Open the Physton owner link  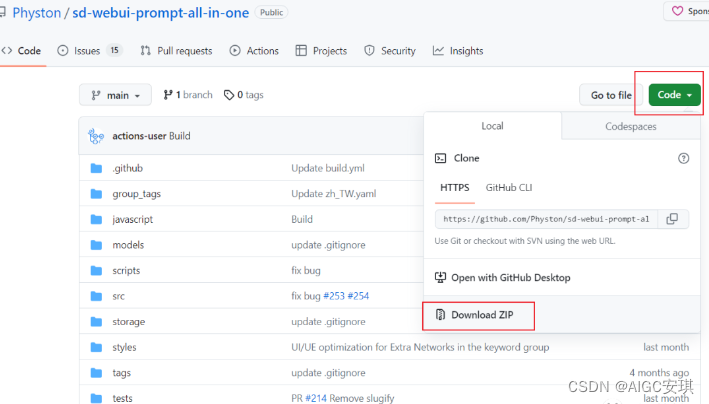pyautogui.click(x=36, y=12)
